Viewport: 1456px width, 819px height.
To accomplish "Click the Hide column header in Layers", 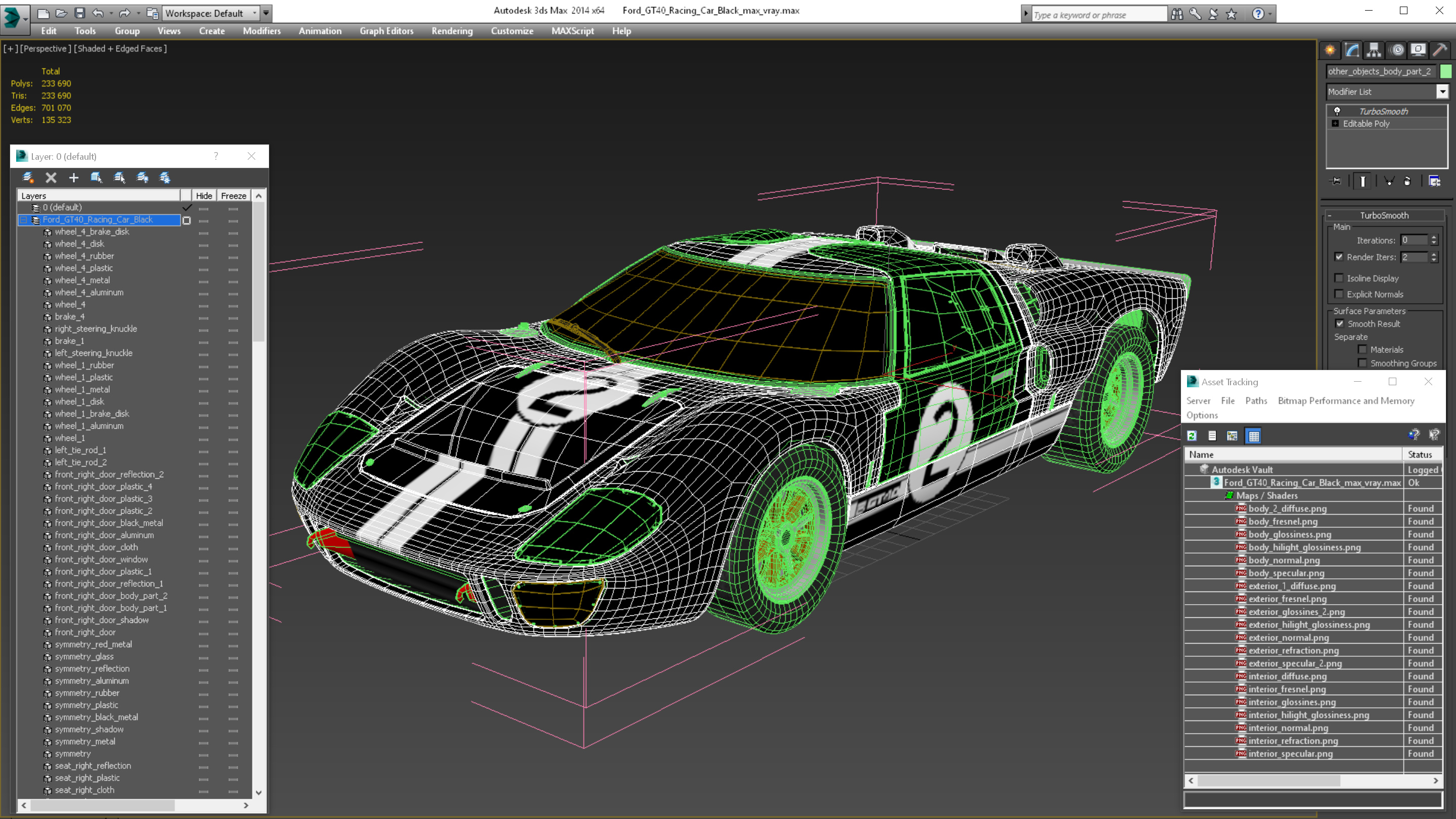I will point(204,196).
